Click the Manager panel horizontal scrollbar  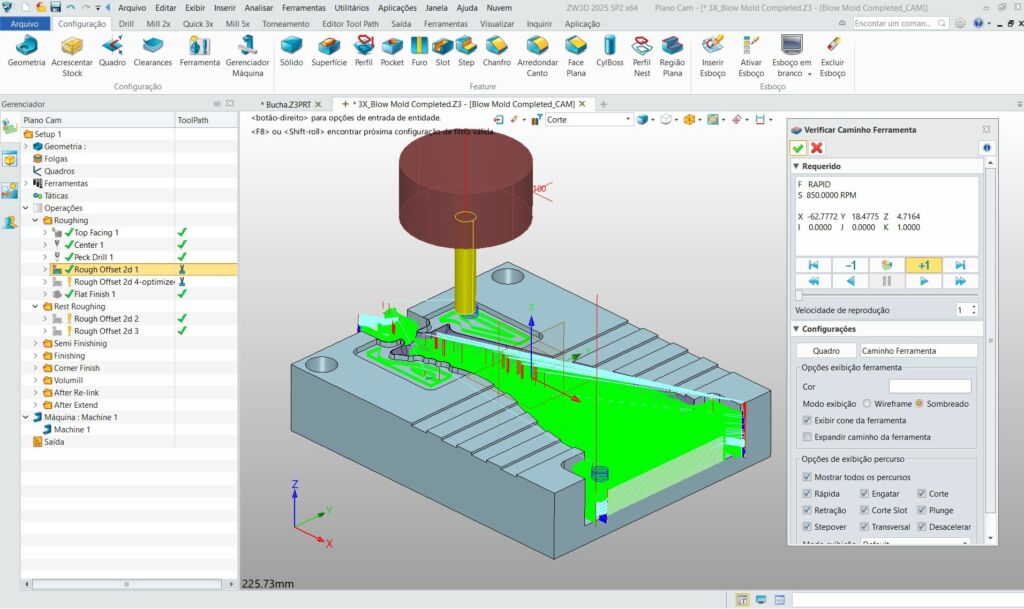click(x=128, y=584)
